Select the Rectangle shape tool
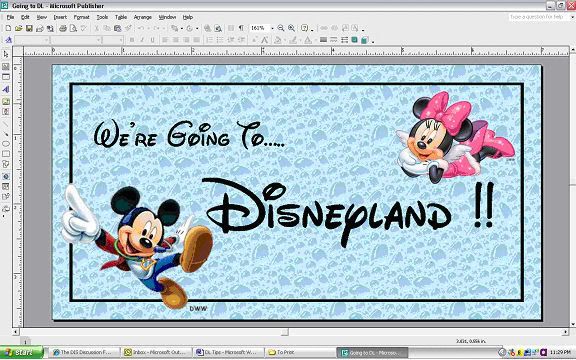Viewport: 576px width, 360px height. point(6,154)
